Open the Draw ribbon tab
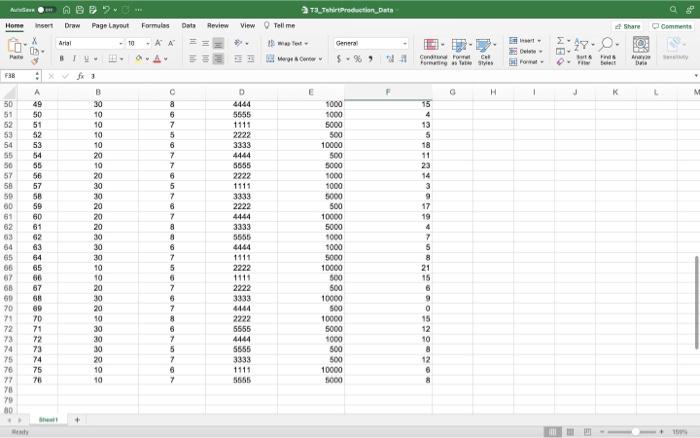700x438 pixels. pyautogui.click(x=72, y=25)
